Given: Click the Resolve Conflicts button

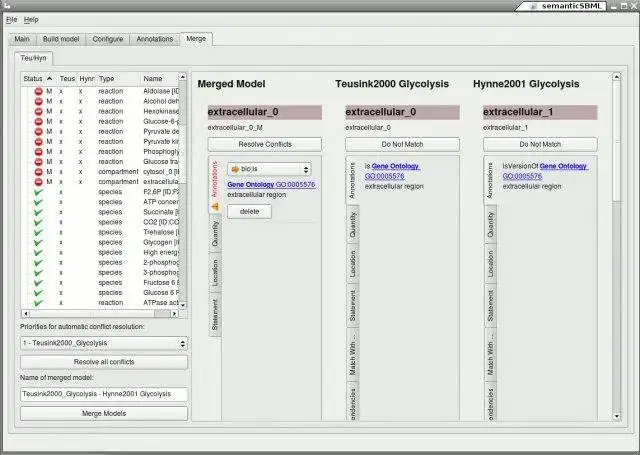Looking at the screenshot, I should click(265, 144).
